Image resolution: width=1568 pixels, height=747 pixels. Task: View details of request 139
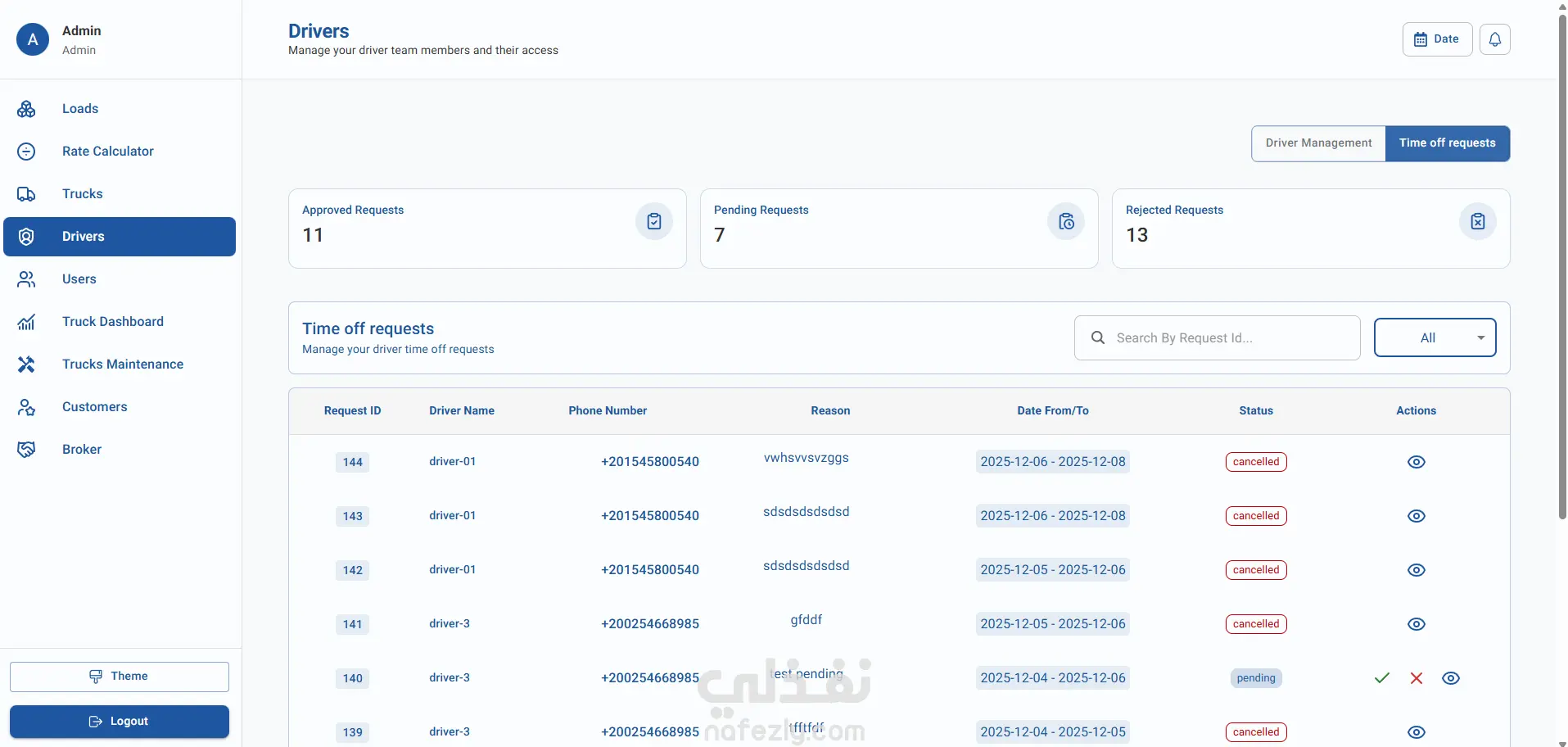1417,732
